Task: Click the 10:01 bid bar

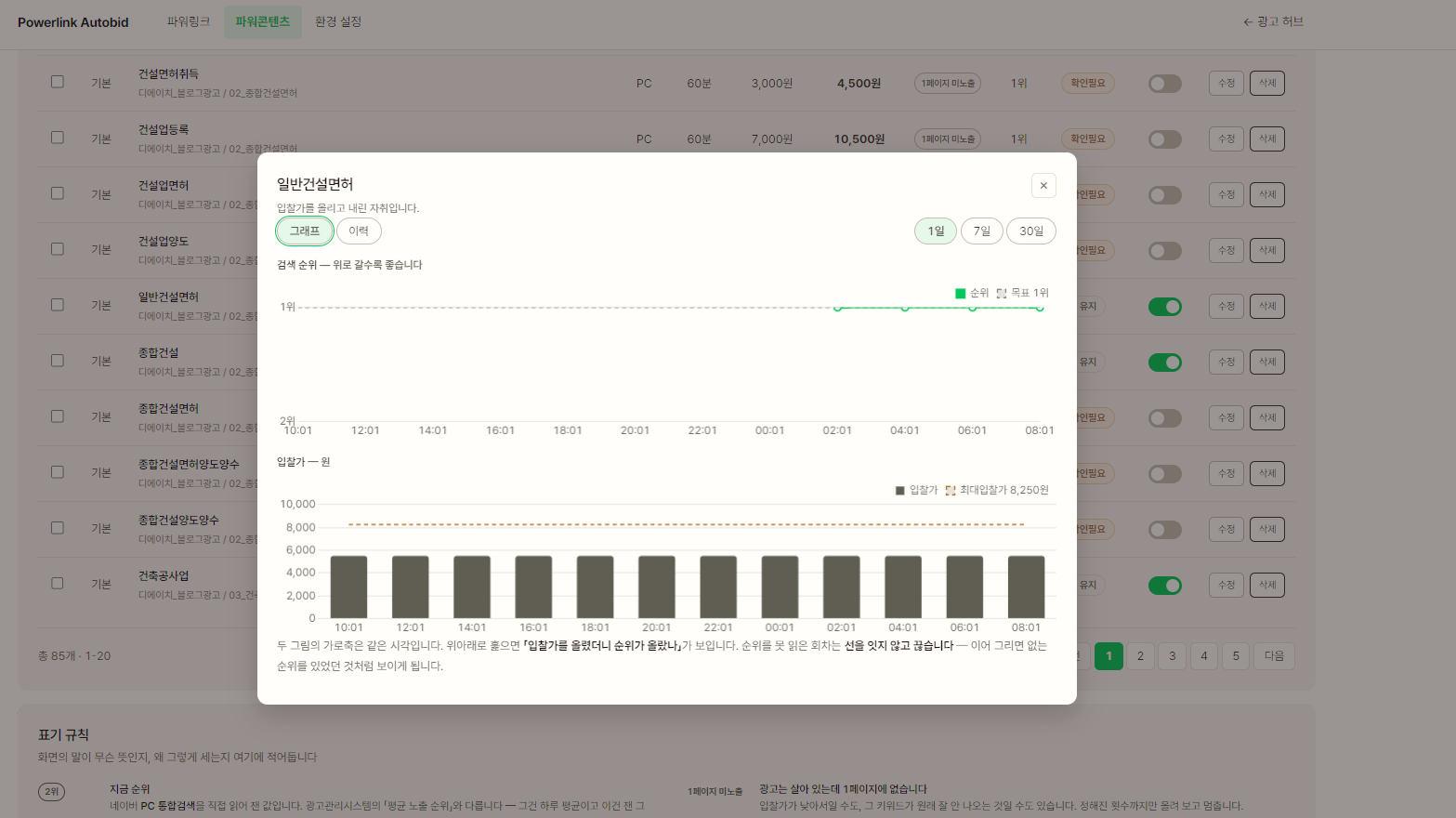Action: (x=348, y=587)
